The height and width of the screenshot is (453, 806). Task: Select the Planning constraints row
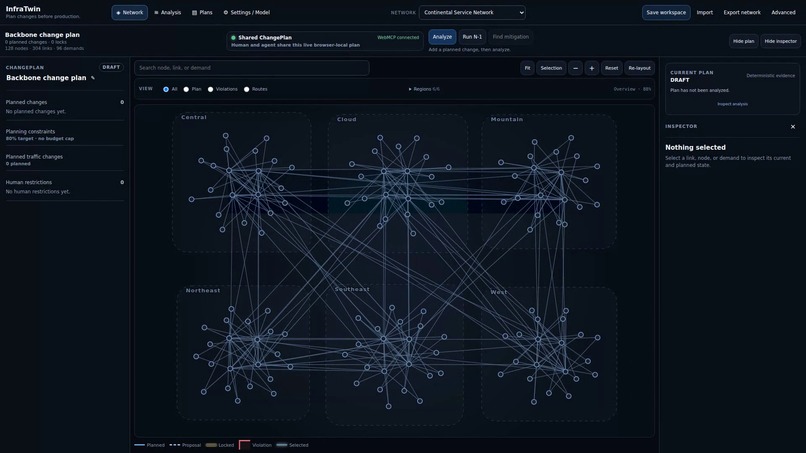(65, 135)
